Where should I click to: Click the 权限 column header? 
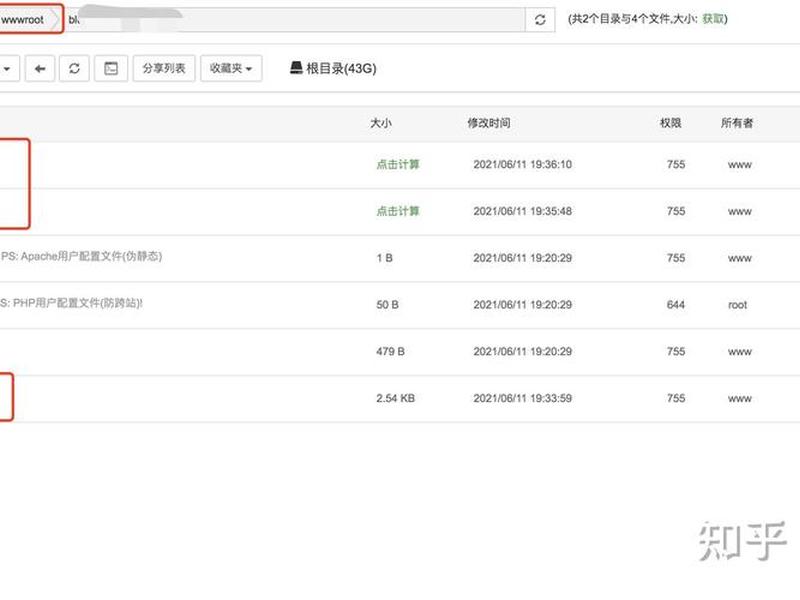click(670, 123)
